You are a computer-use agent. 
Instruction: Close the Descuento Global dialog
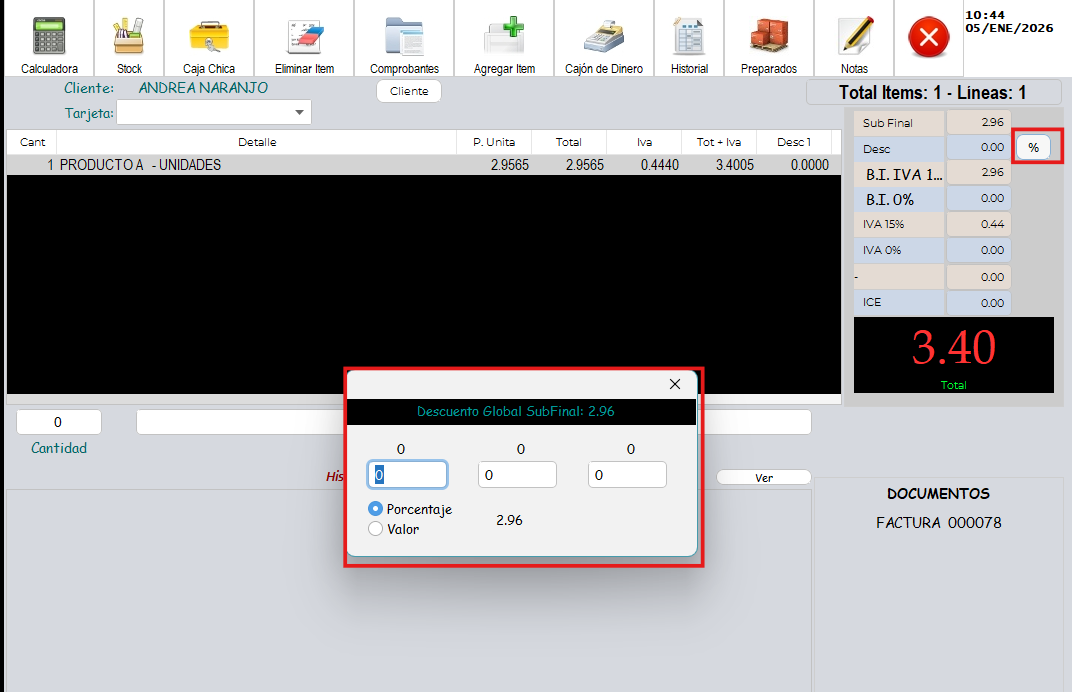(x=674, y=384)
